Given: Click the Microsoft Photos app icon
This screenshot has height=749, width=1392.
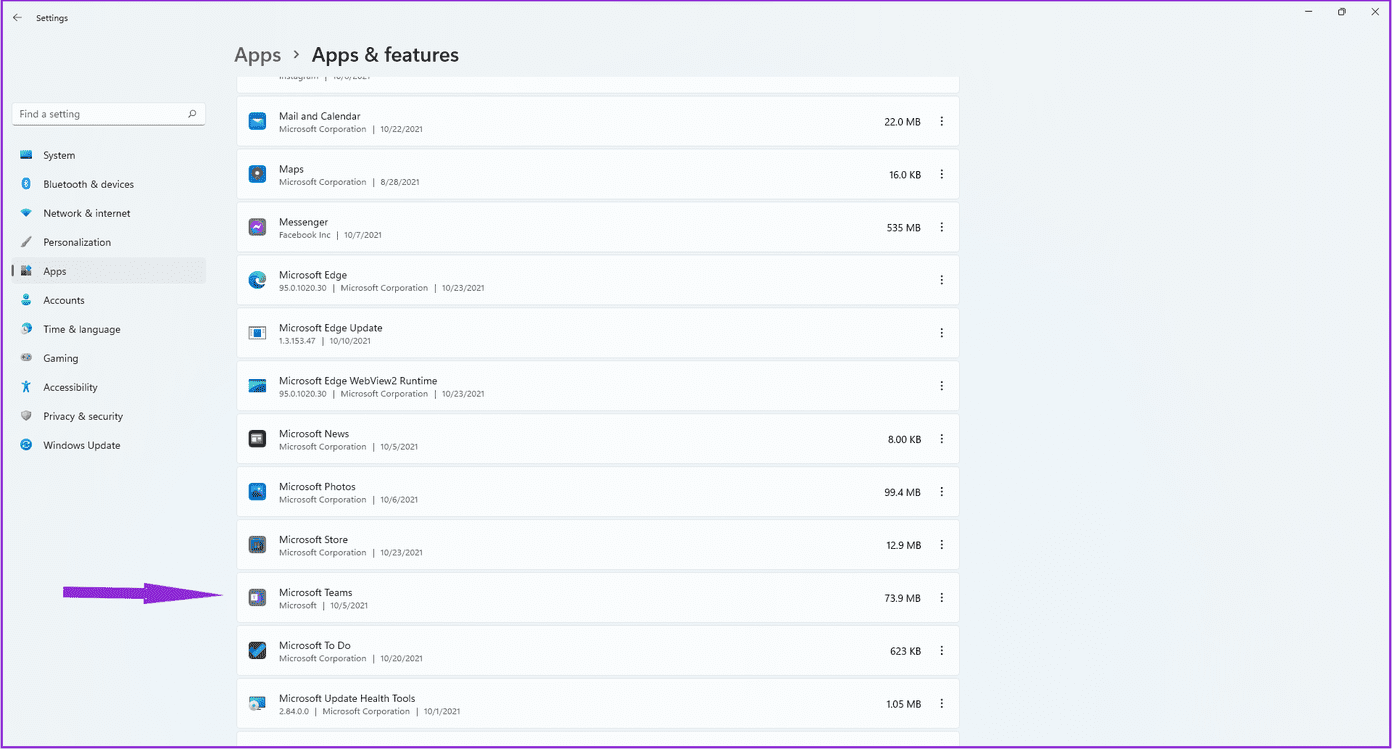Looking at the screenshot, I should point(257,493).
